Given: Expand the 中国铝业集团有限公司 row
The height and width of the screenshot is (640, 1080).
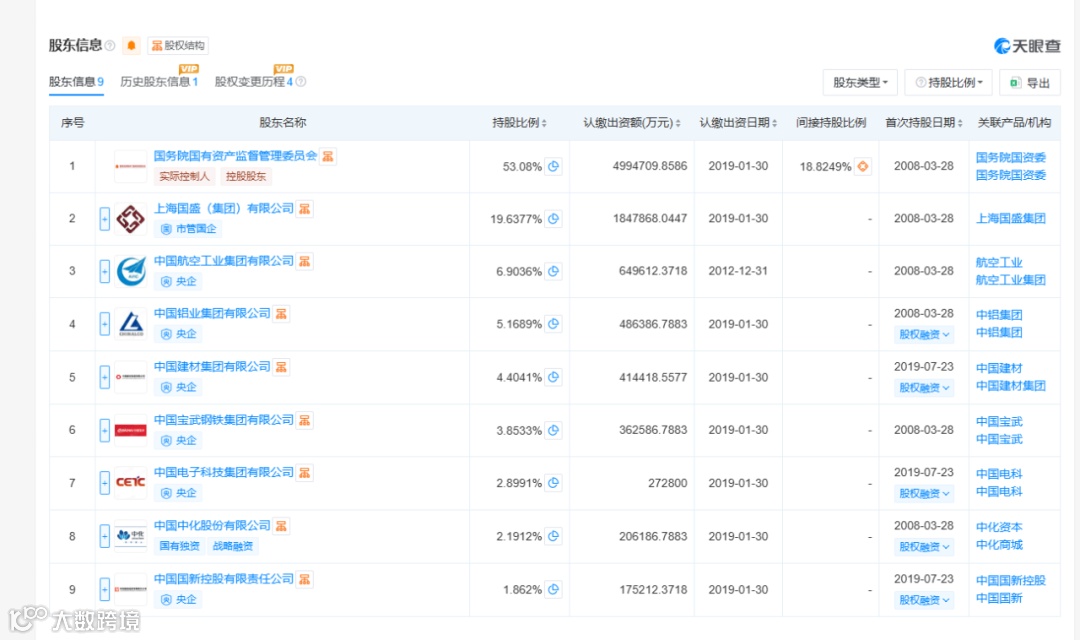Looking at the screenshot, I should [104, 324].
